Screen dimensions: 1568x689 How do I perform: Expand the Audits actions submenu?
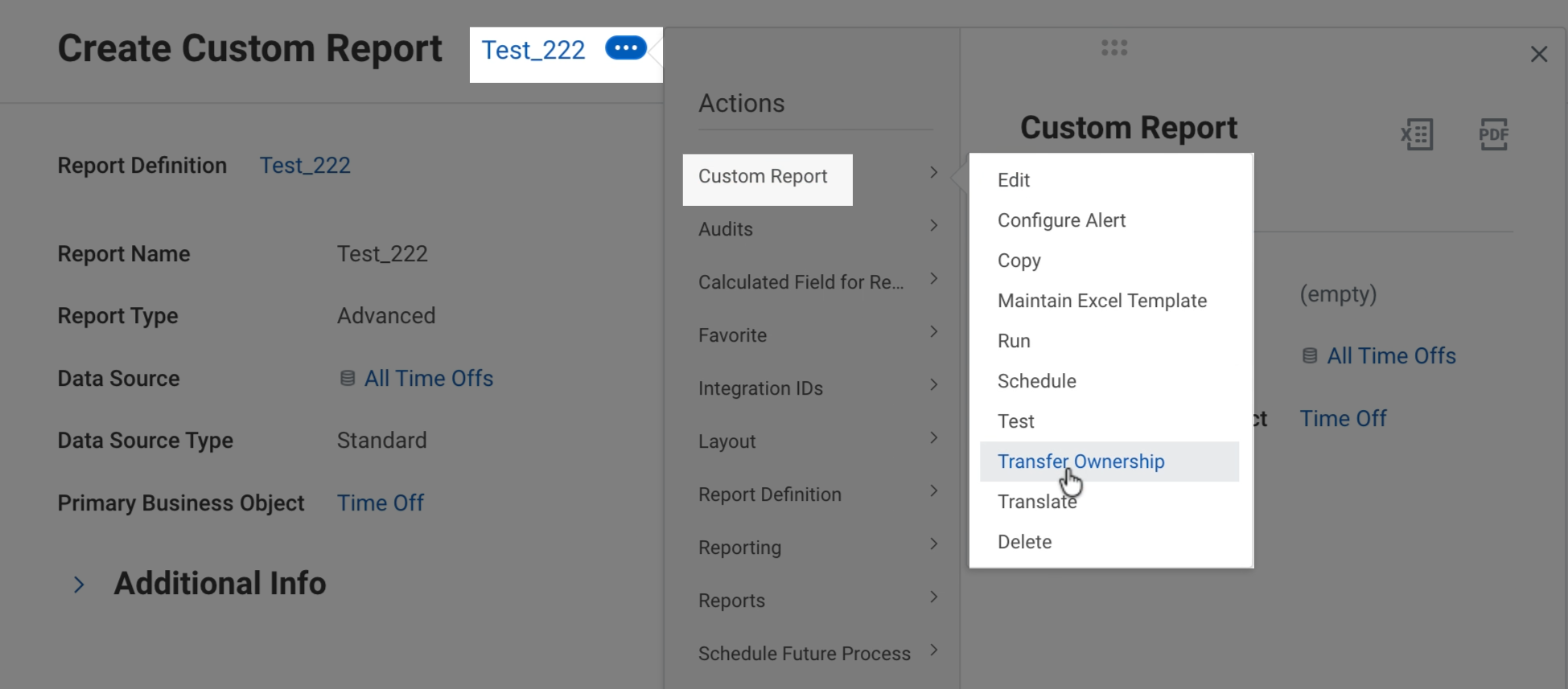click(817, 229)
